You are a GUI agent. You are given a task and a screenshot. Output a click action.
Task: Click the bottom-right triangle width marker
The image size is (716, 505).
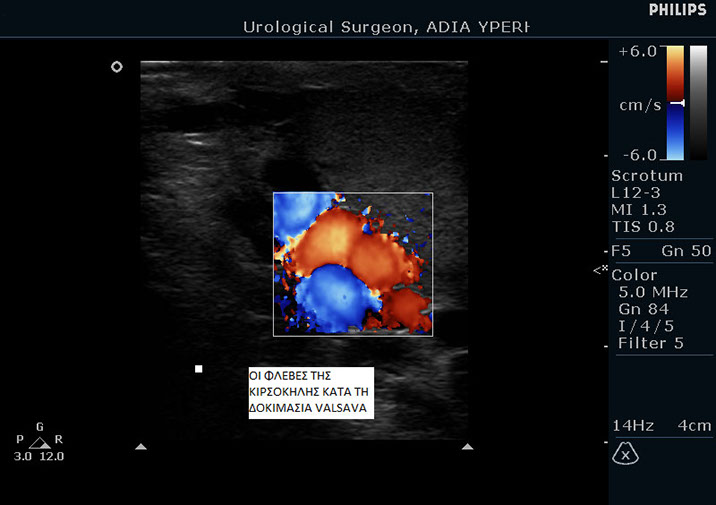tap(467, 447)
